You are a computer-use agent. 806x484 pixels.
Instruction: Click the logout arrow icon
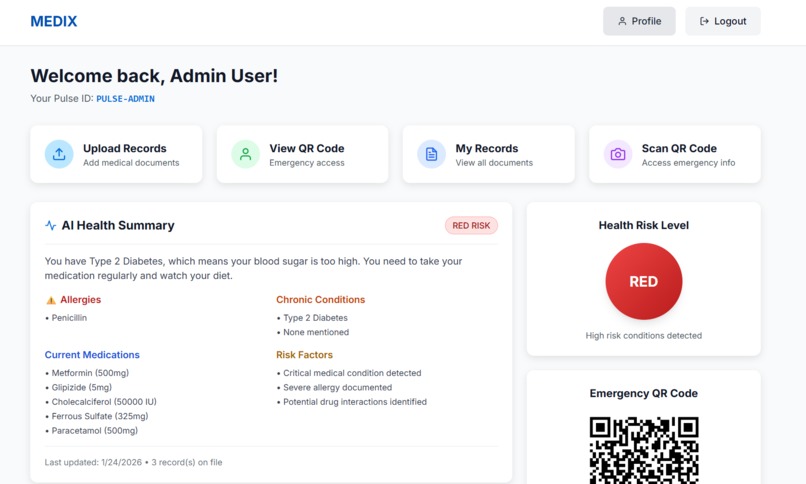(x=704, y=21)
